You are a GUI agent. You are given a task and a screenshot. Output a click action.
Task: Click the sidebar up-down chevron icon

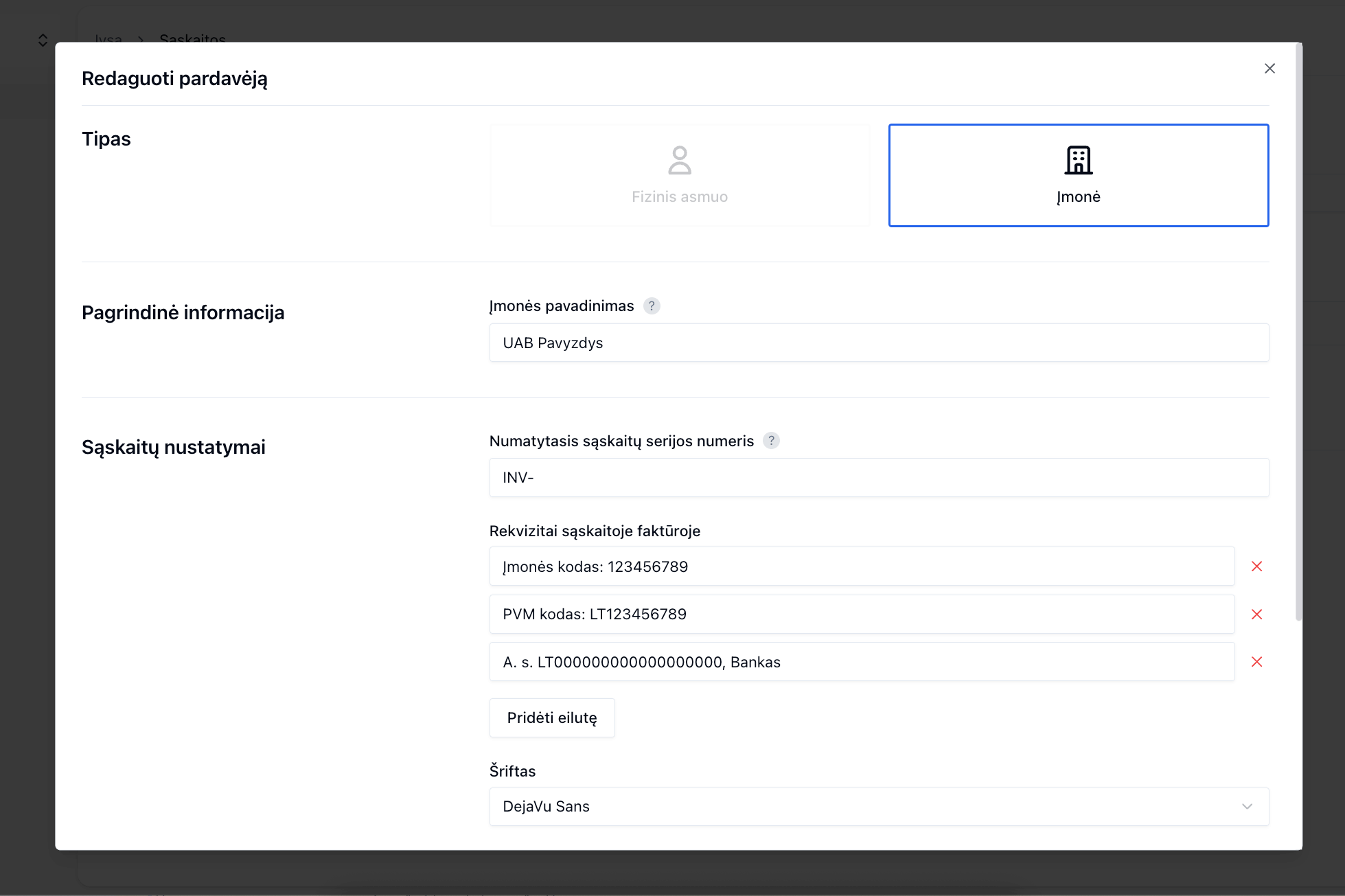pyautogui.click(x=43, y=41)
